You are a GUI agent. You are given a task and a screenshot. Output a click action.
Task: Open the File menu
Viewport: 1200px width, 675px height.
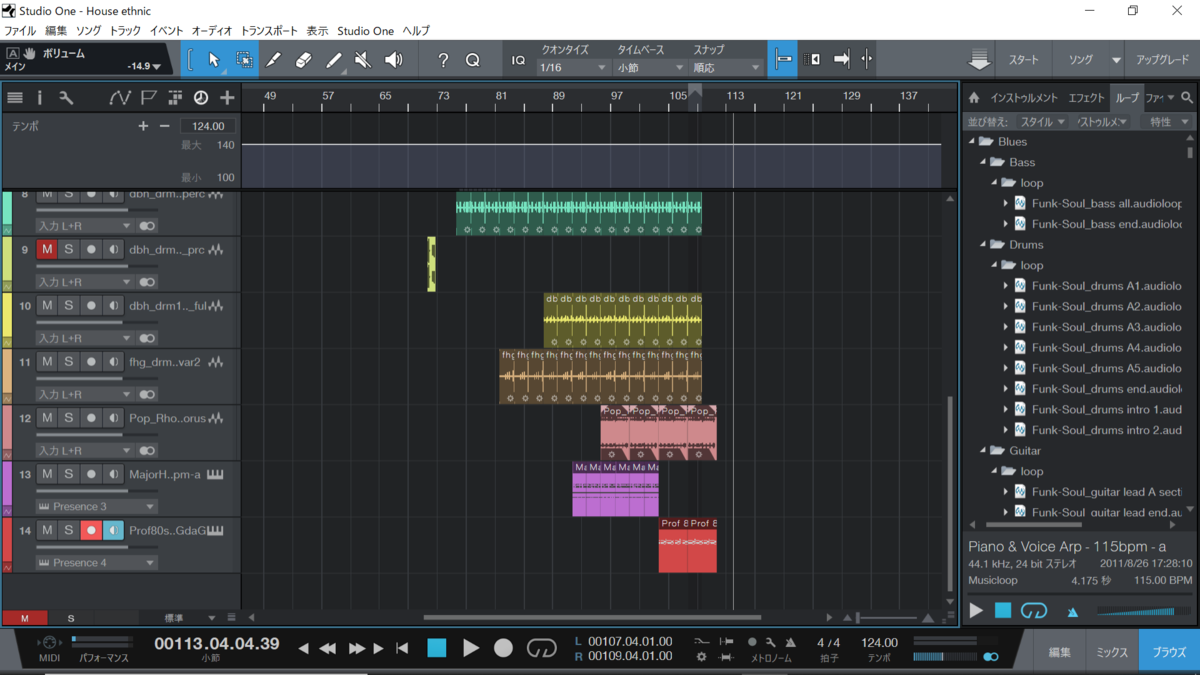point(20,31)
